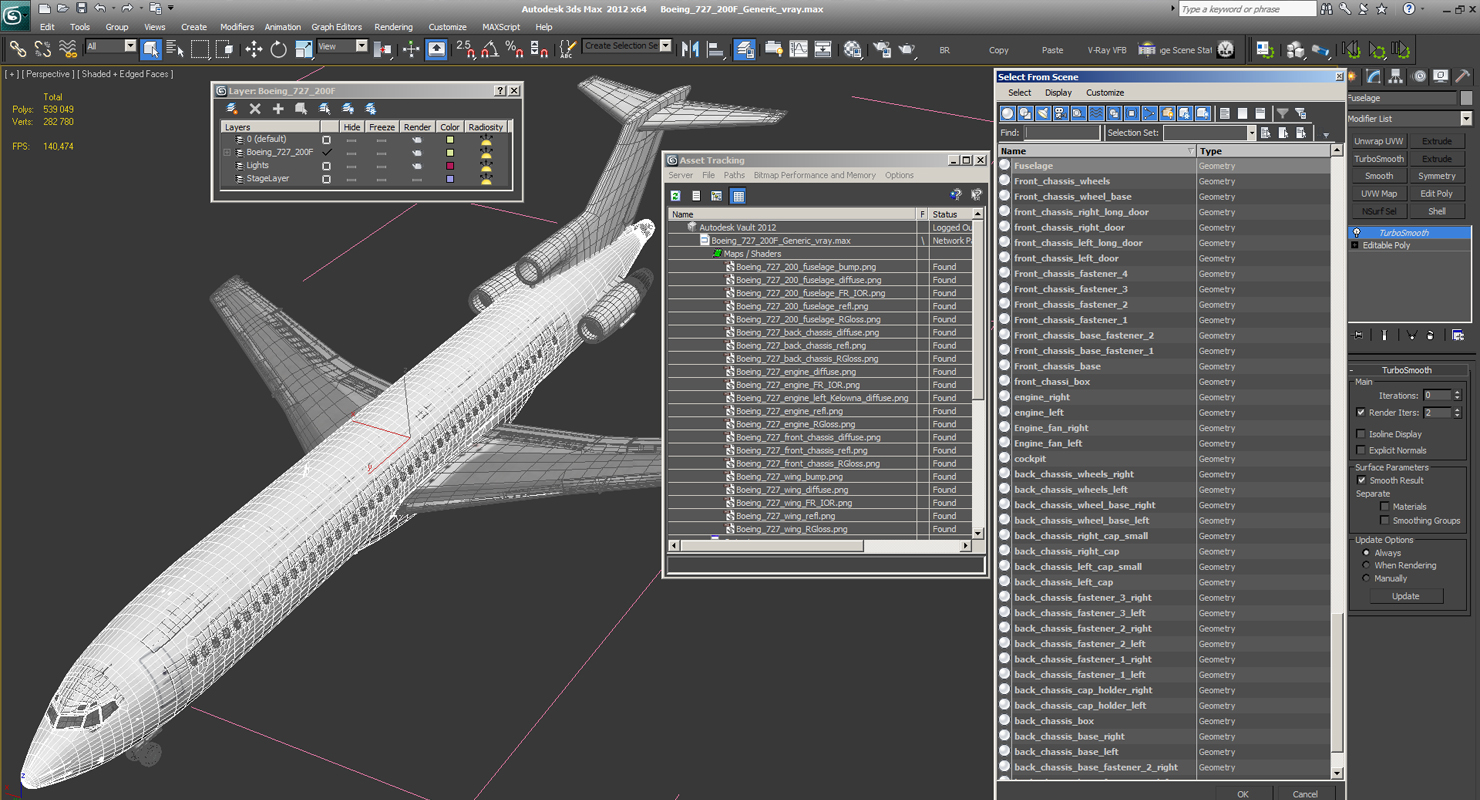The image size is (1480, 800).
Task: Enable the Smoothing Groups checkbox
Action: tap(1385, 520)
